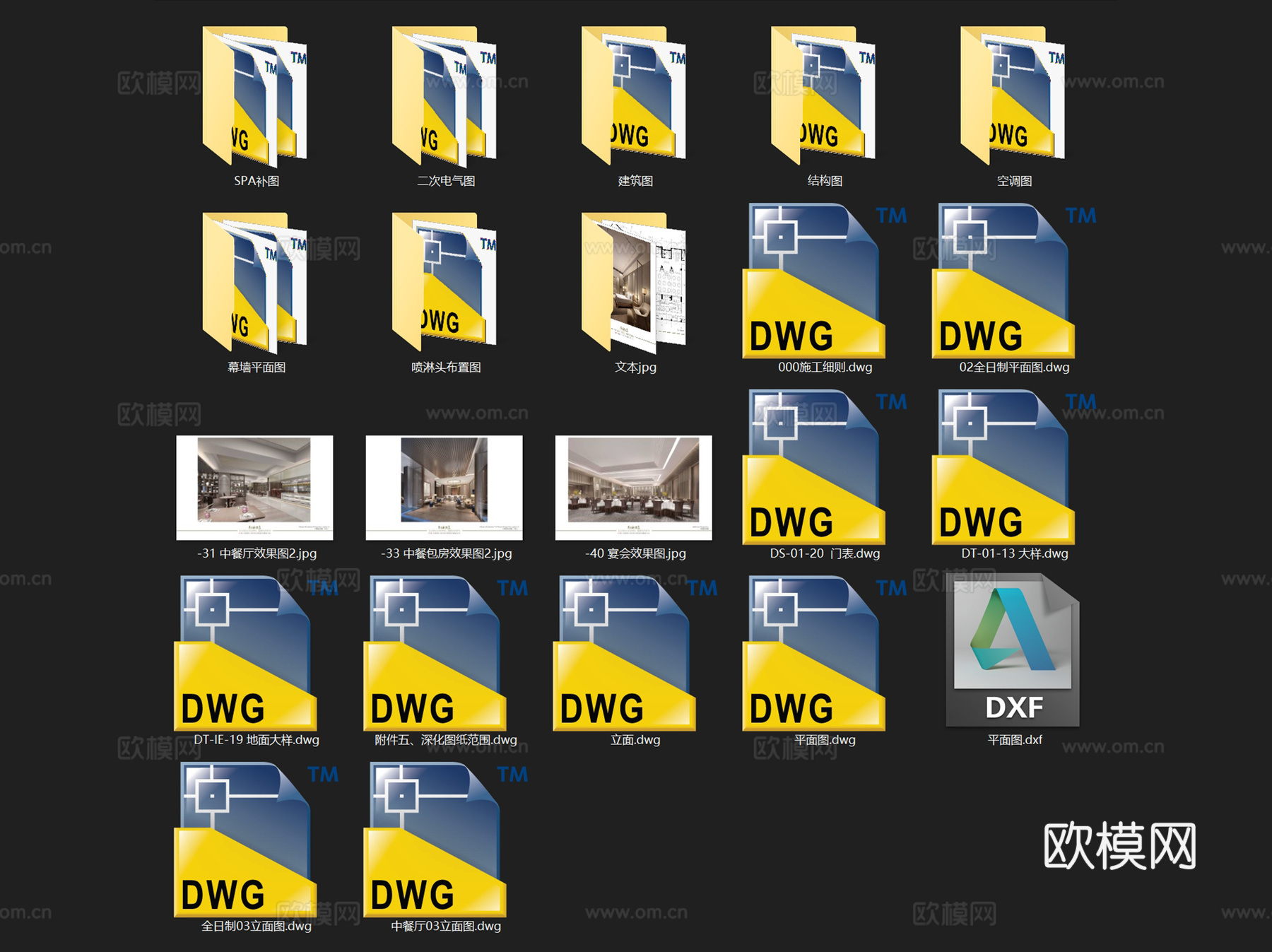Open the 结构图 folder icon
The height and width of the screenshot is (952, 1272).
click(823, 95)
